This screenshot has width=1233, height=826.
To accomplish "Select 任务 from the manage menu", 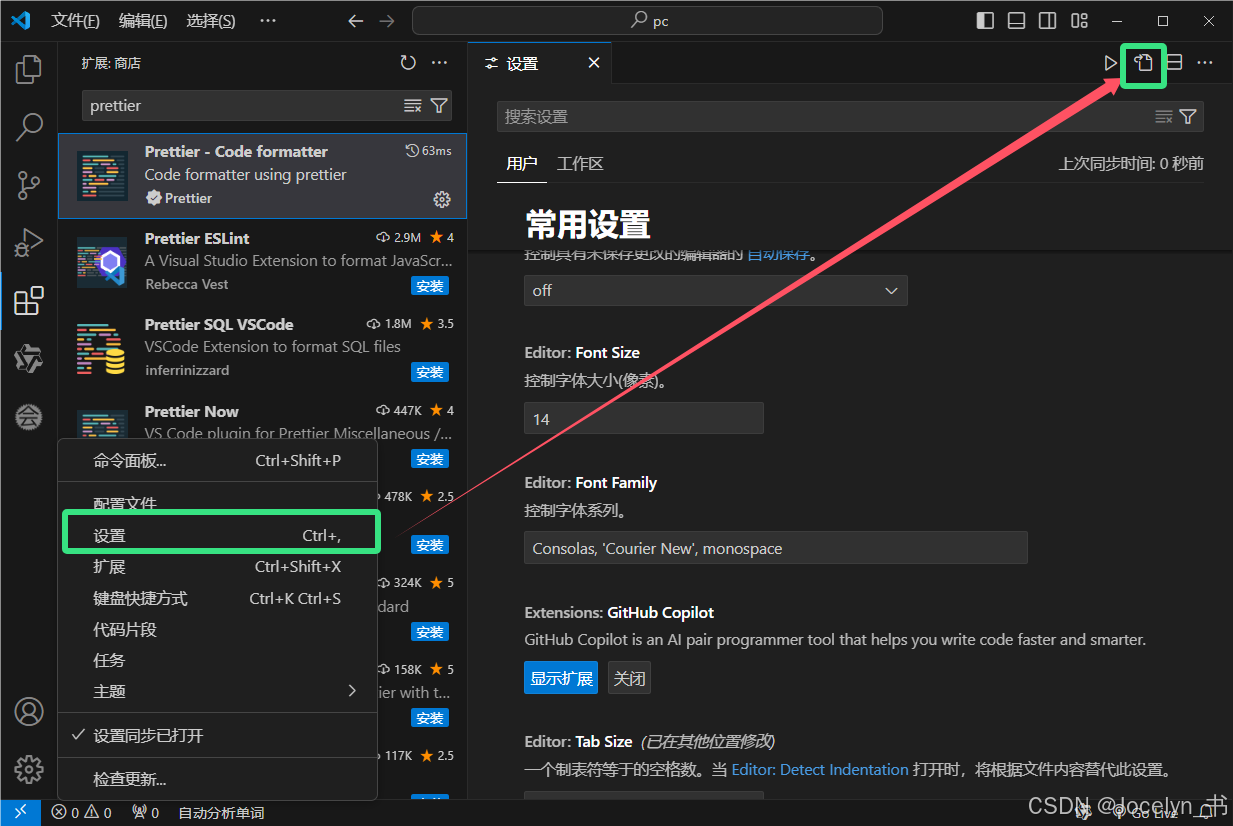I will click(217, 660).
